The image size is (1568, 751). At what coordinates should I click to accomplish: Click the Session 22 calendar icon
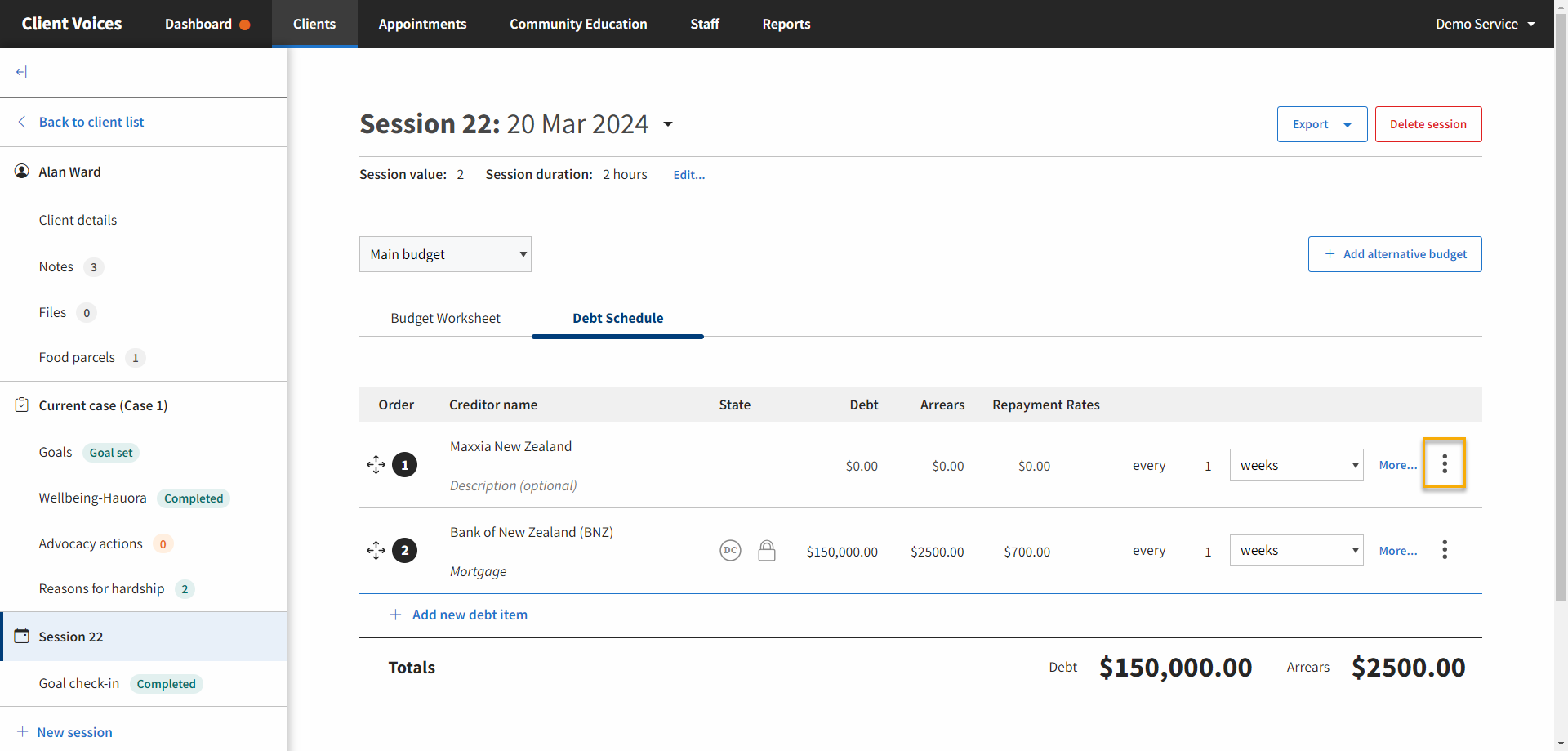click(x=22, y=636)
